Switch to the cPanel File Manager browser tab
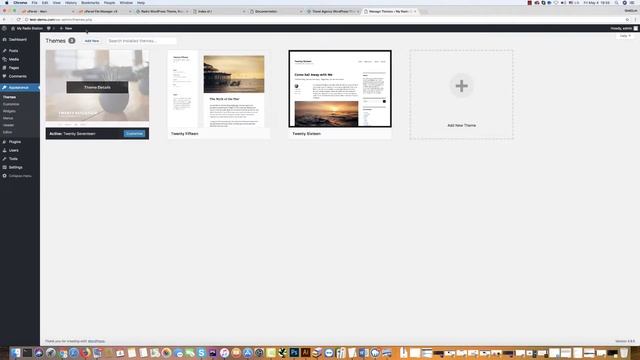 click(x=104, y=11)
